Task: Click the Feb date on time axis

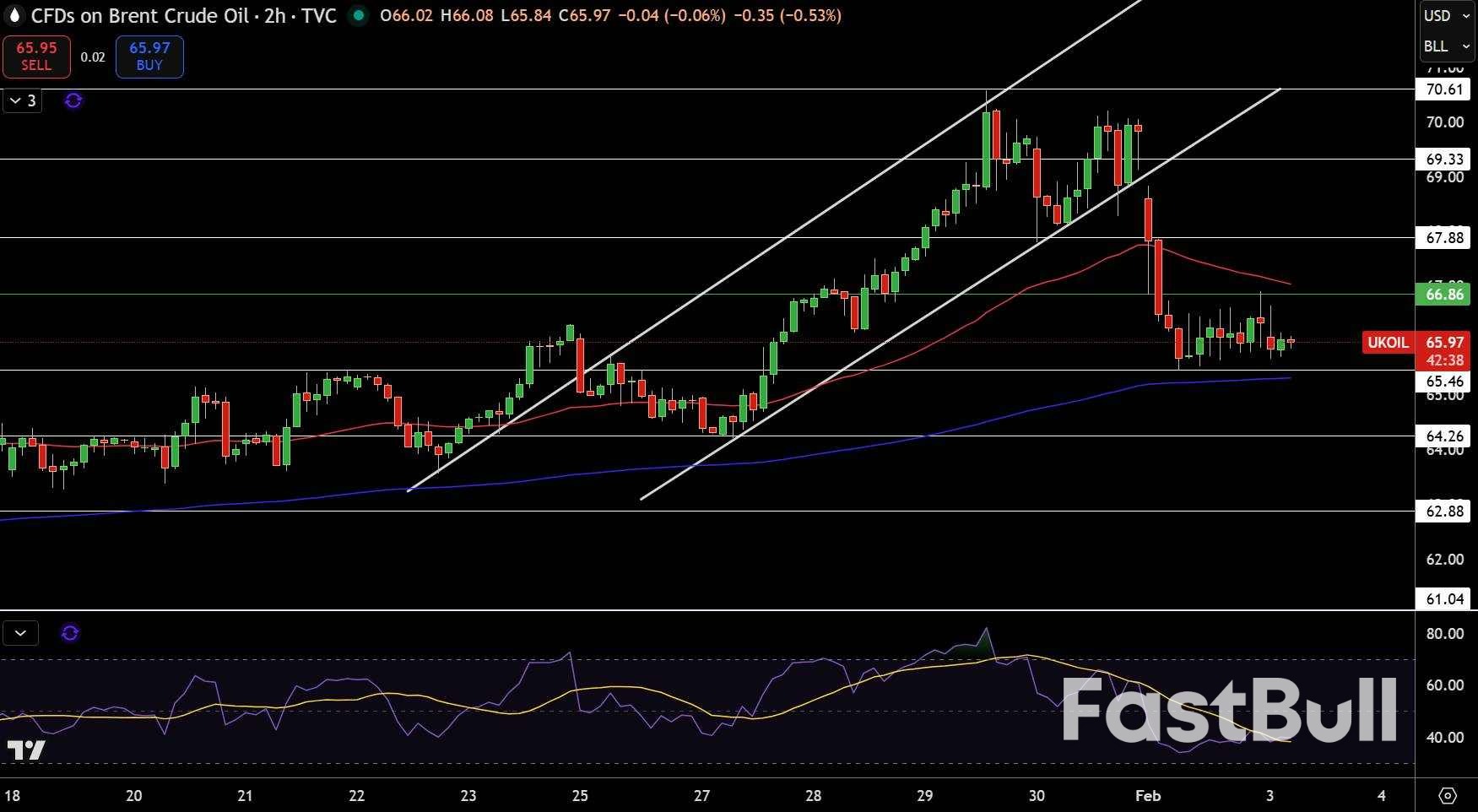Action: pyautogui.click(x=1148, y=795)
